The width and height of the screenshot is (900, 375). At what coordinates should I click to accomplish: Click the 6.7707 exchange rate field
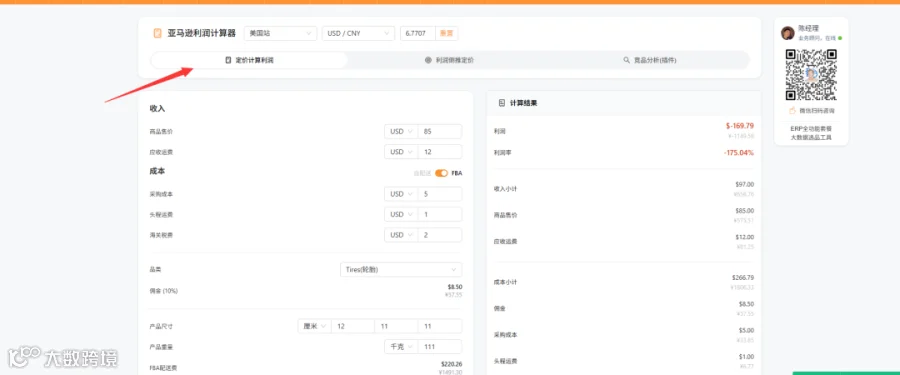418,33
